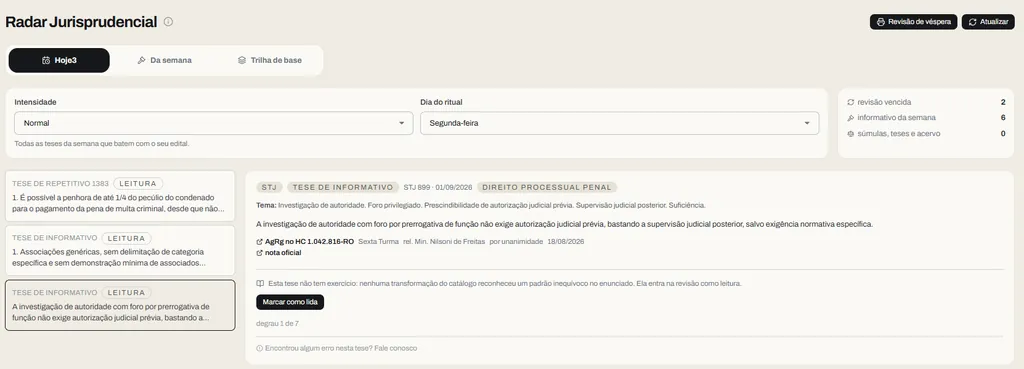Select the investigação de autoridade tese card
The image size is (1024, 369).
tap(120, 305)
